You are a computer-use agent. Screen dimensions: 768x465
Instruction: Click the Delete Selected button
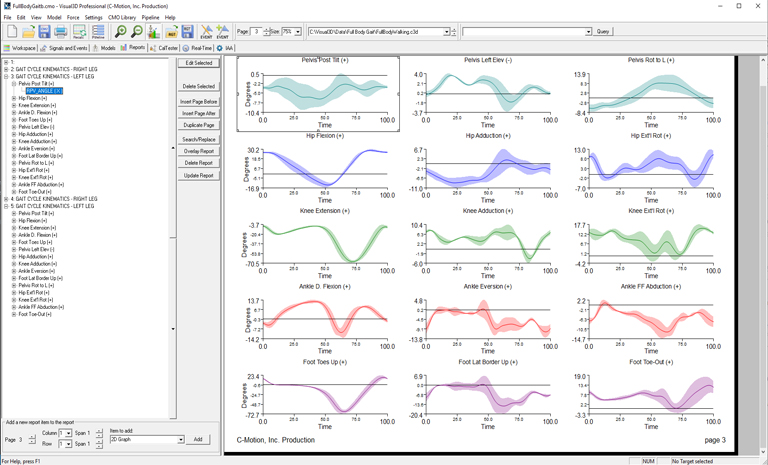[199, 86]
